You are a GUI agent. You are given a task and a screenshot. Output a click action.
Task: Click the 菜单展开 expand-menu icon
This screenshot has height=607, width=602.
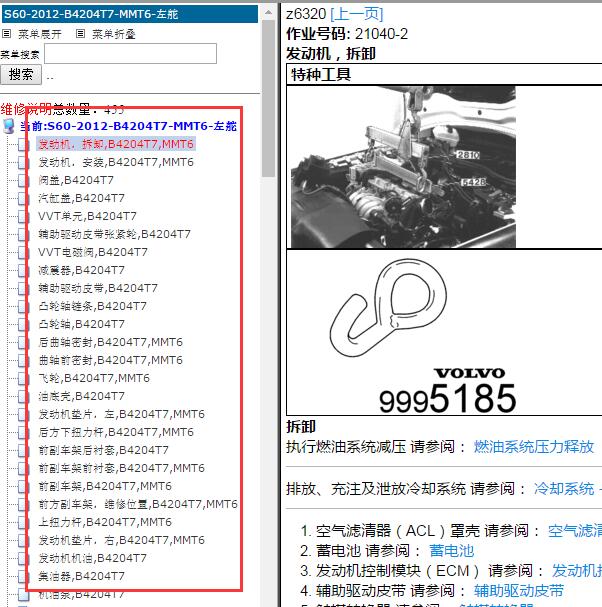pyautogui.click(x=6, y=34)
